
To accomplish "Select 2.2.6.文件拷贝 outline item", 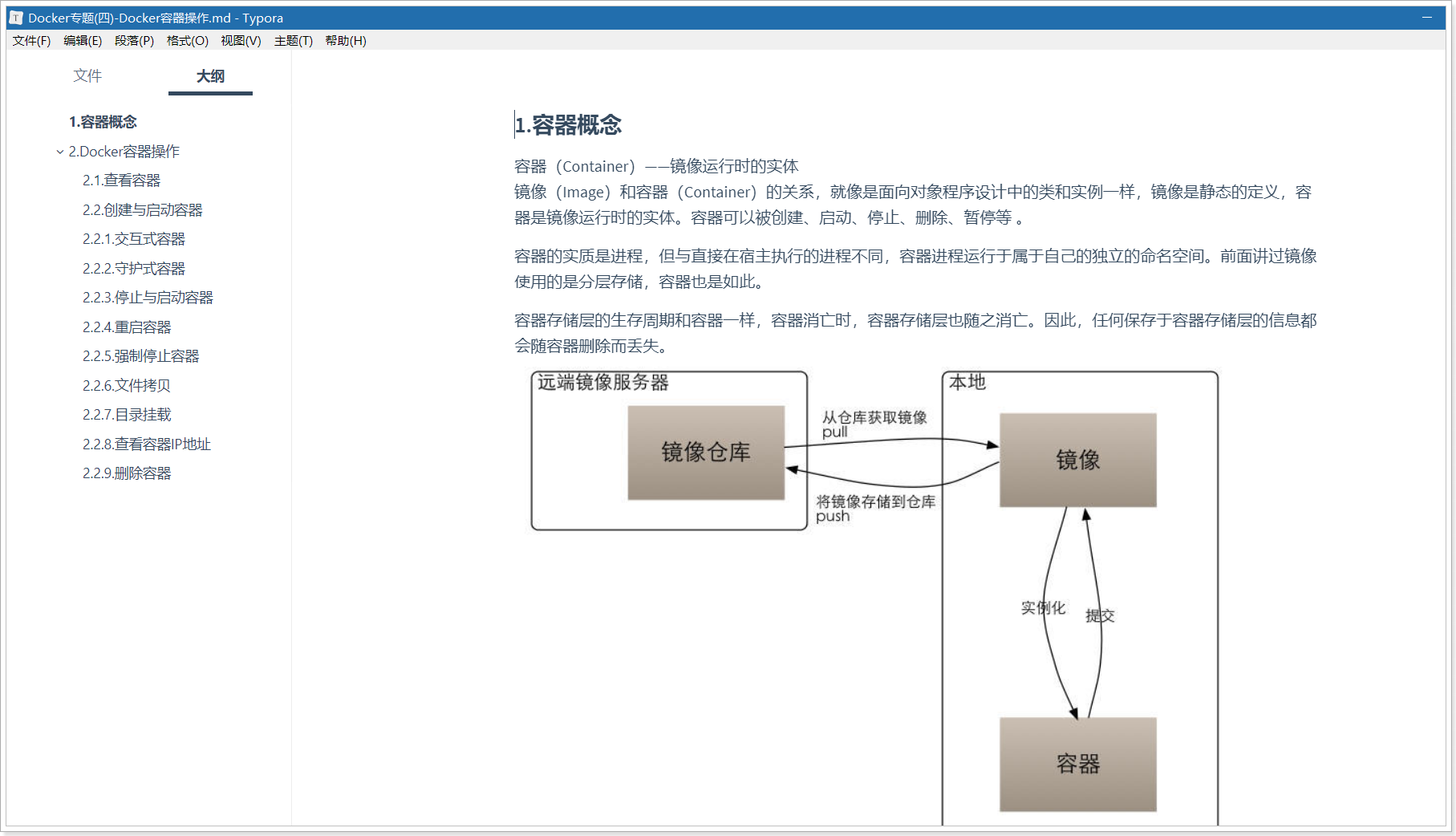I will [126, 386].
